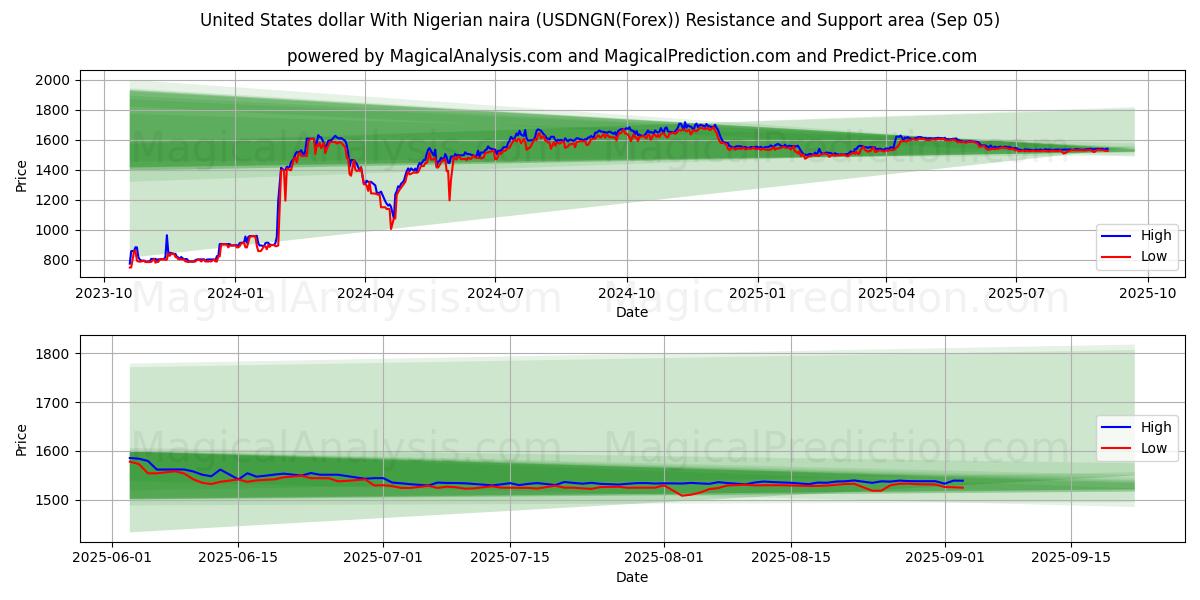Click the 2024-07 date tick label
1200x600 pixels.
pos(496,292)
